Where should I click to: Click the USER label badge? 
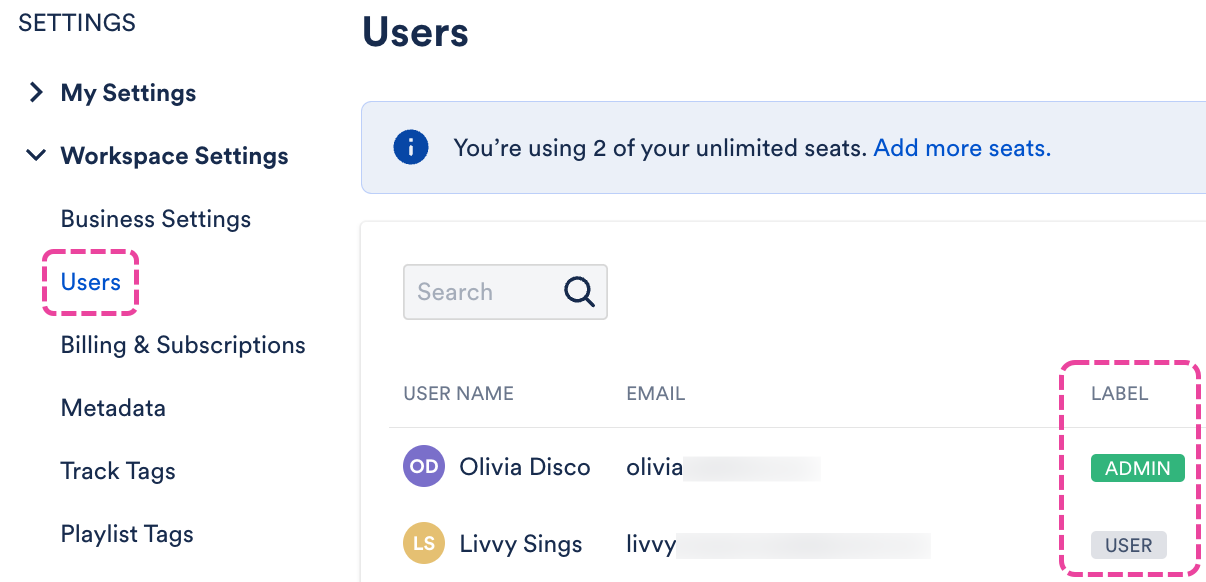pos(1128,546)
